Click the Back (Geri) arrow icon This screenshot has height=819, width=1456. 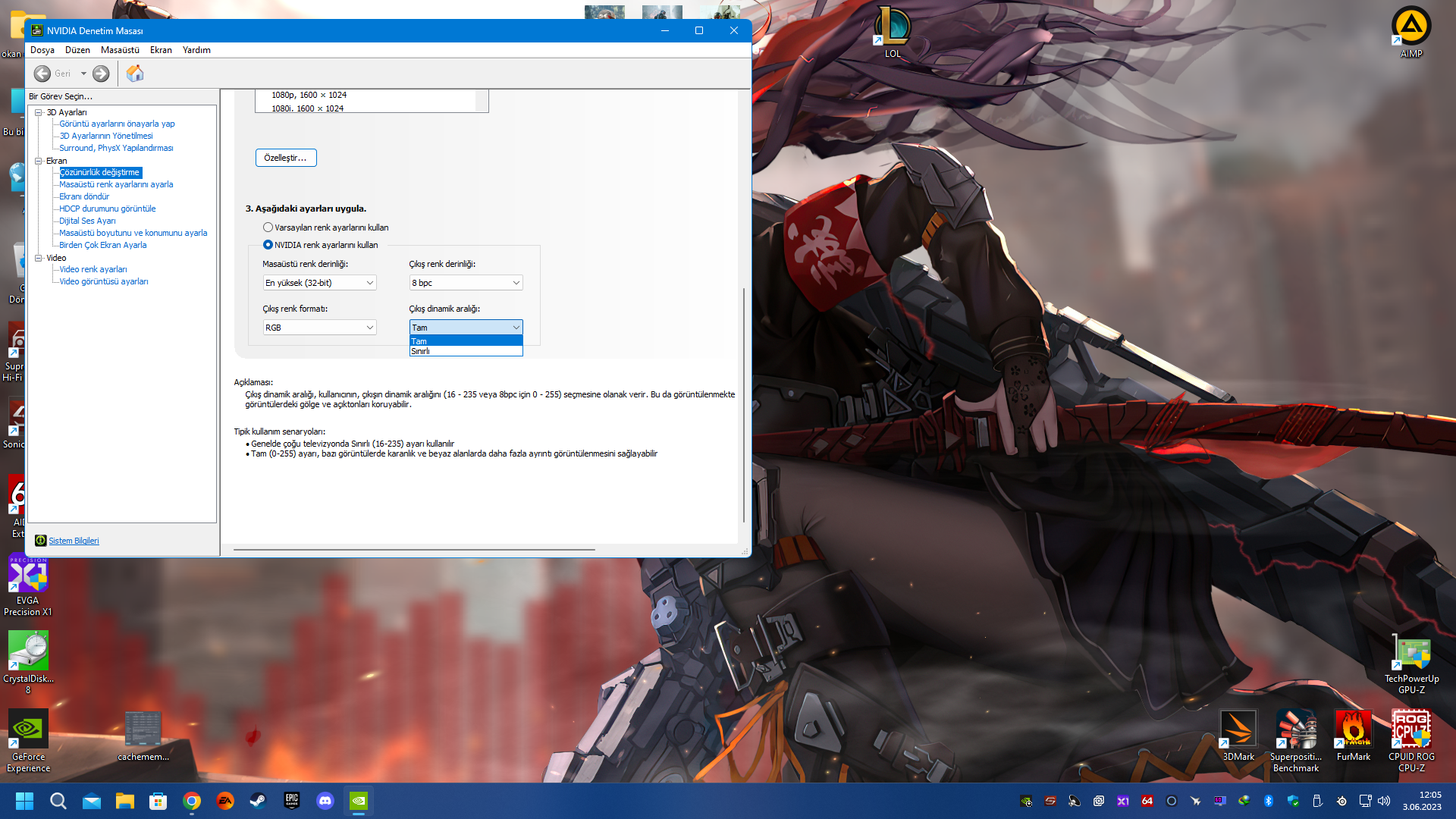42,74
